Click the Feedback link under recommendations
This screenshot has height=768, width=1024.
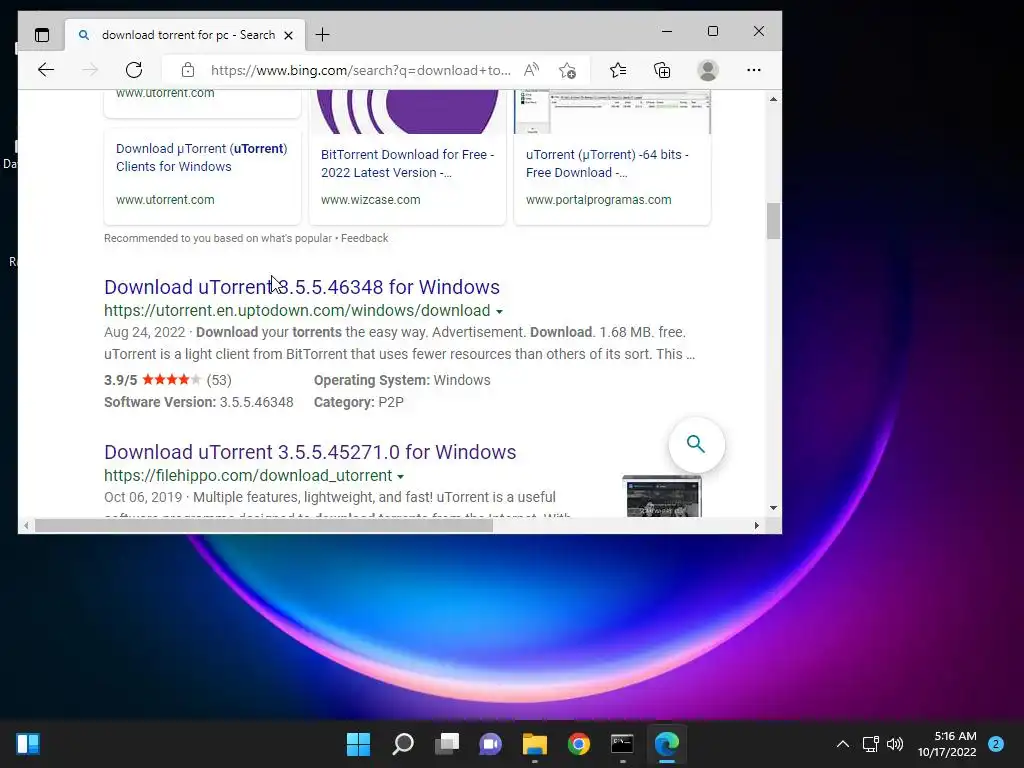tap(364, 238)
